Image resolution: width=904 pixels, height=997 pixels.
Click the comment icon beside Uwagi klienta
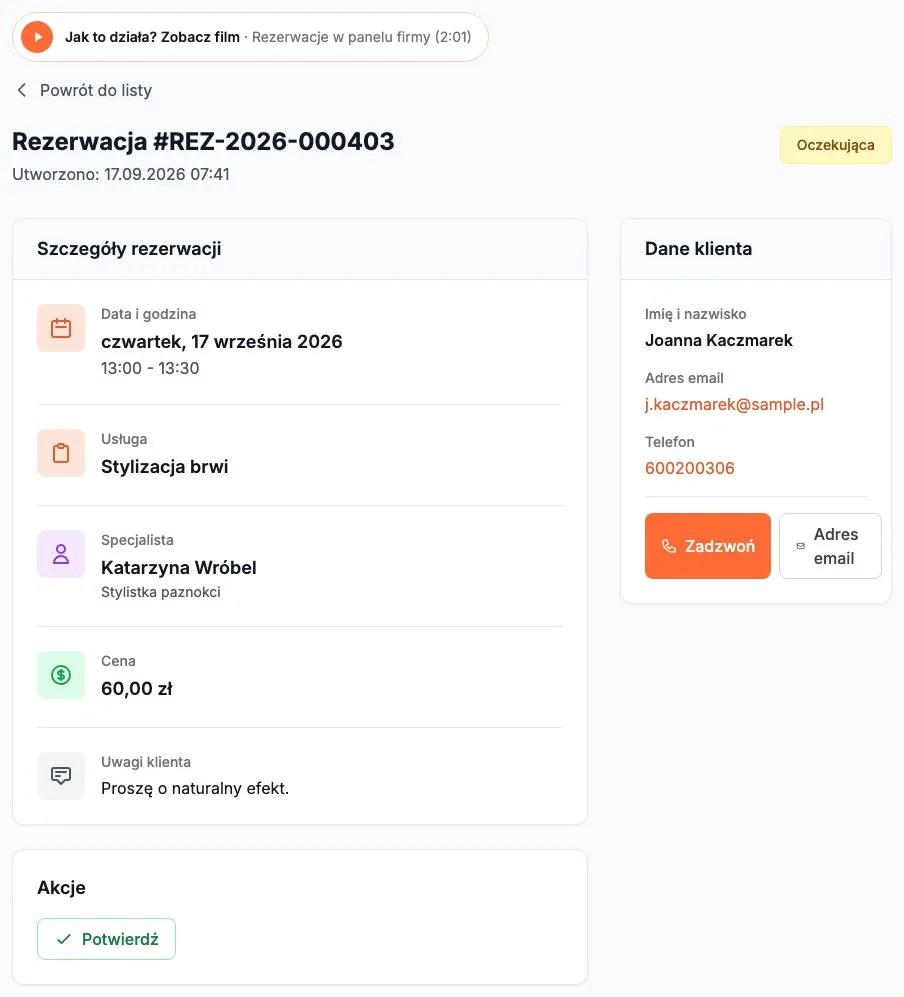(61, 776)
